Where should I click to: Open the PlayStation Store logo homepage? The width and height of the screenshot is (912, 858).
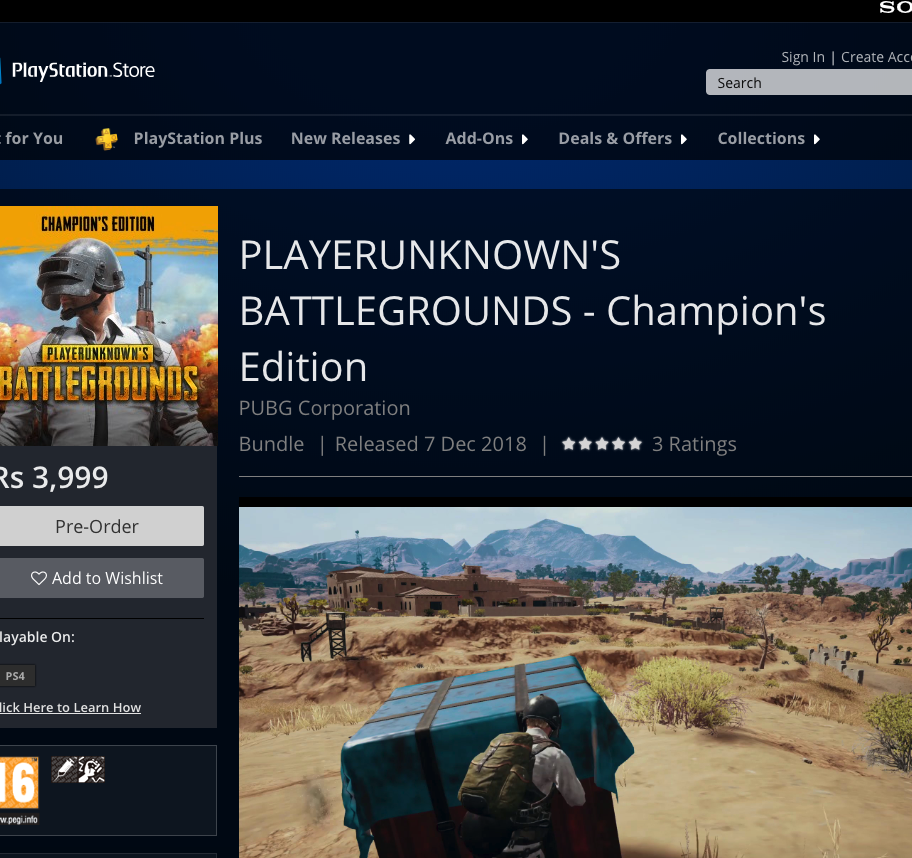80,71
